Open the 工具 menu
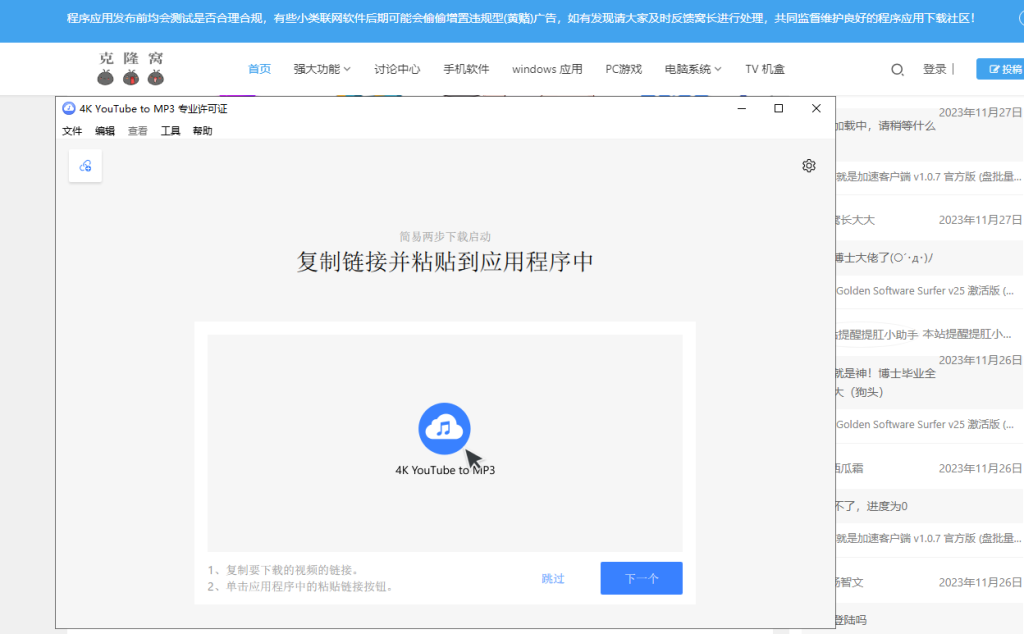Screen dimensions: 1024x634 170,131
